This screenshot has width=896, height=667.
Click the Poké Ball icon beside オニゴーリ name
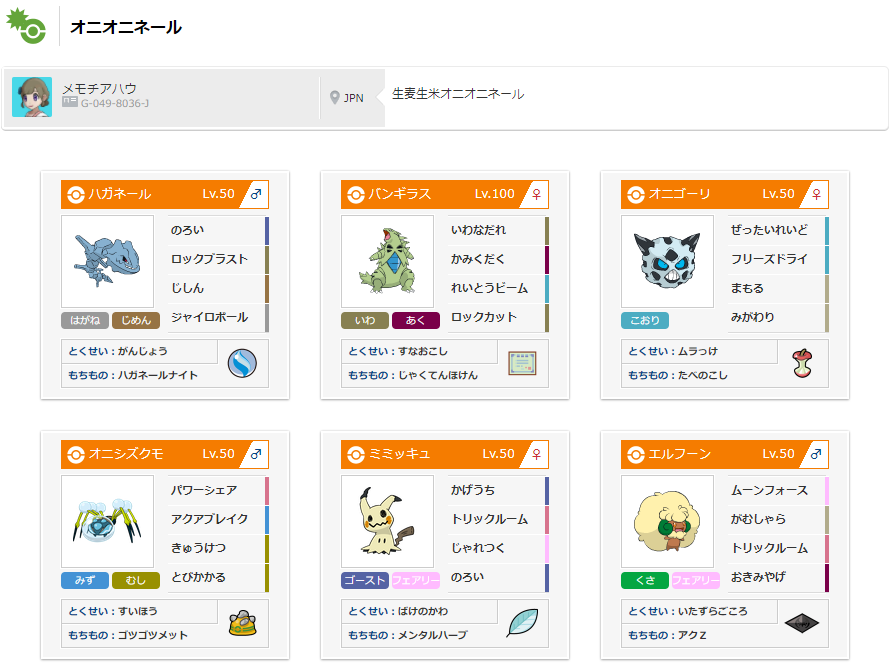pos(635,195)
